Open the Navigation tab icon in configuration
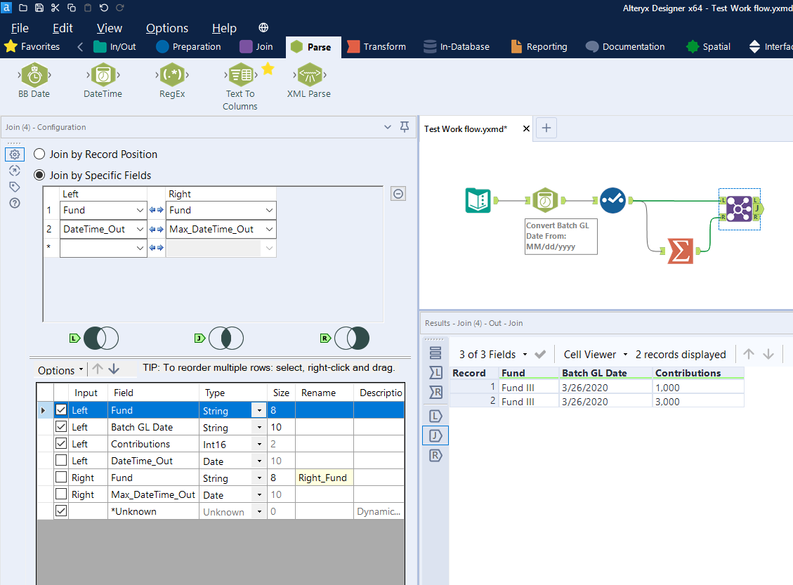This screenshot has width=793, height=585. tap(15, 170)
